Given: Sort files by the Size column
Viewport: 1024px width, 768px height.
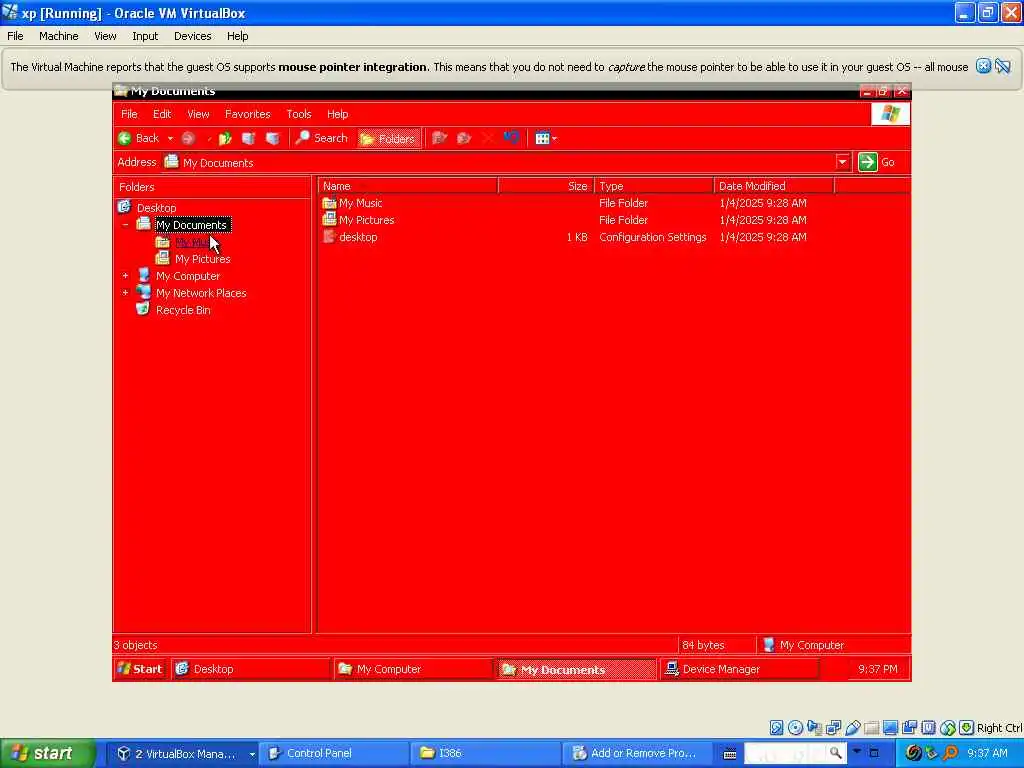Looking at the screenshot, I should [546, 186].
